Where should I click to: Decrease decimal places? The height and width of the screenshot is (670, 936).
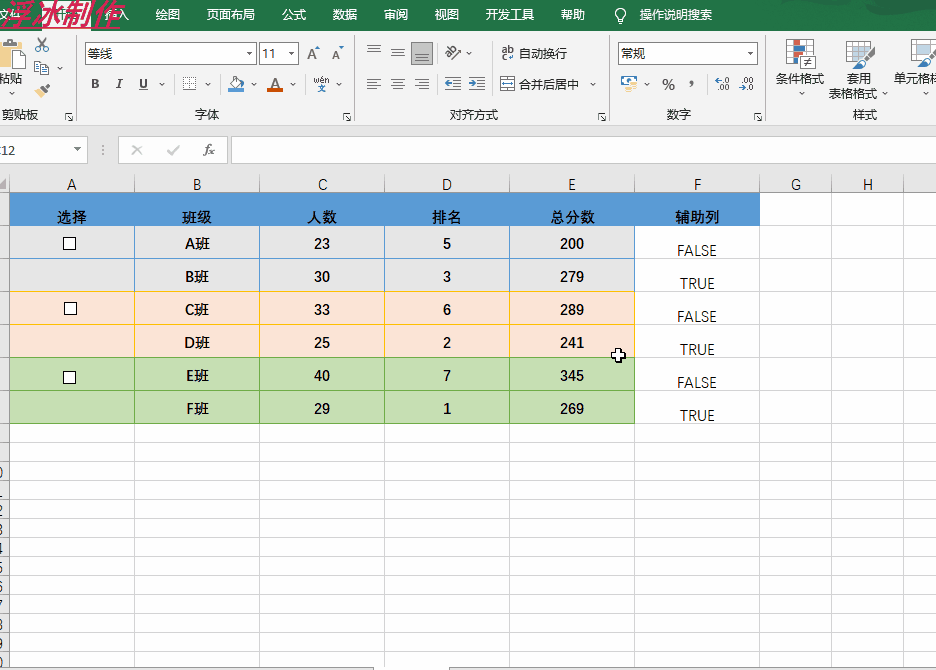(x=746, y=84)
